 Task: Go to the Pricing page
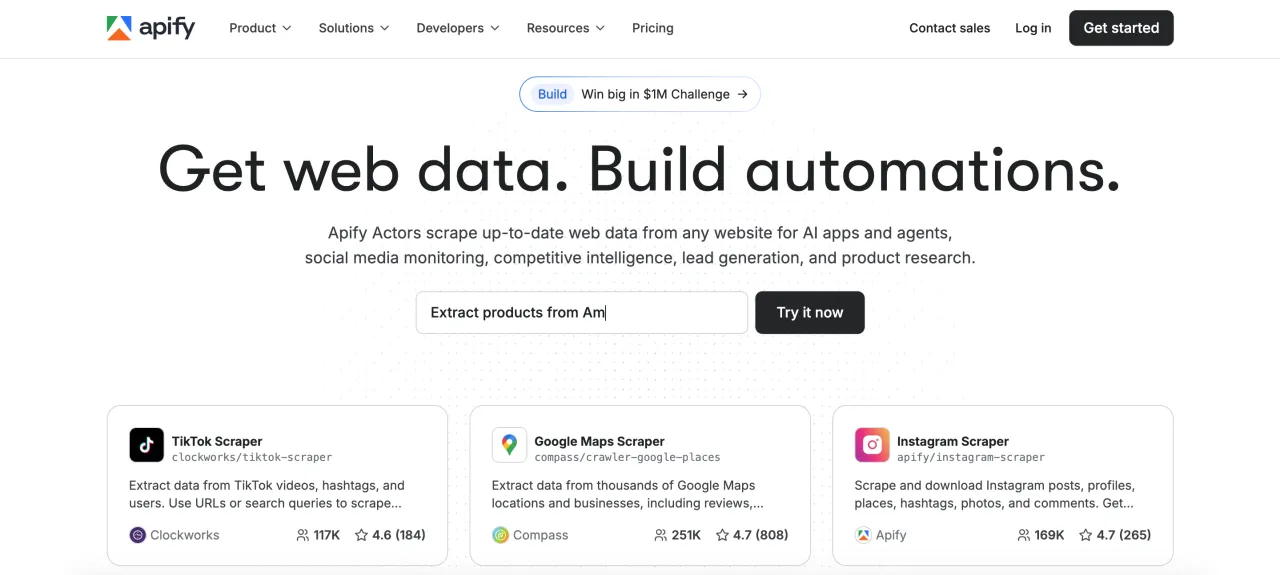click(x=653, y=28)
